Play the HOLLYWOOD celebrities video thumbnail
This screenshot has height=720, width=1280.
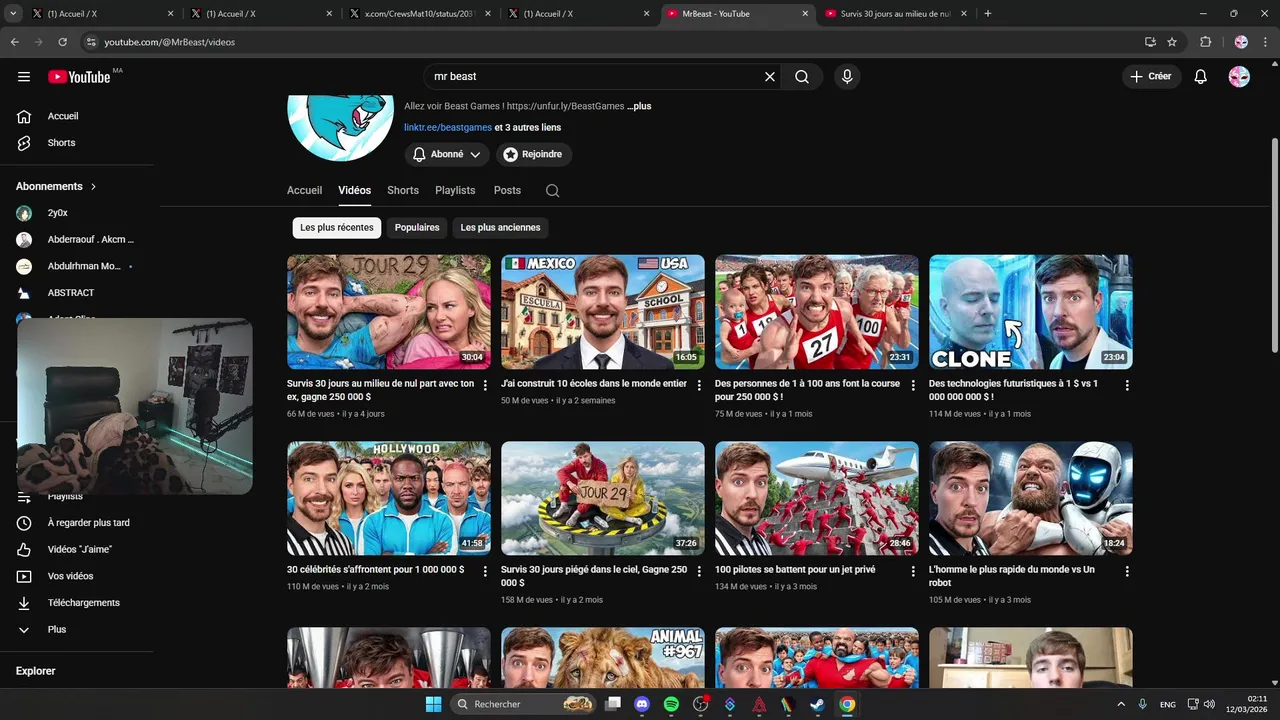click(x=389, y=498)
